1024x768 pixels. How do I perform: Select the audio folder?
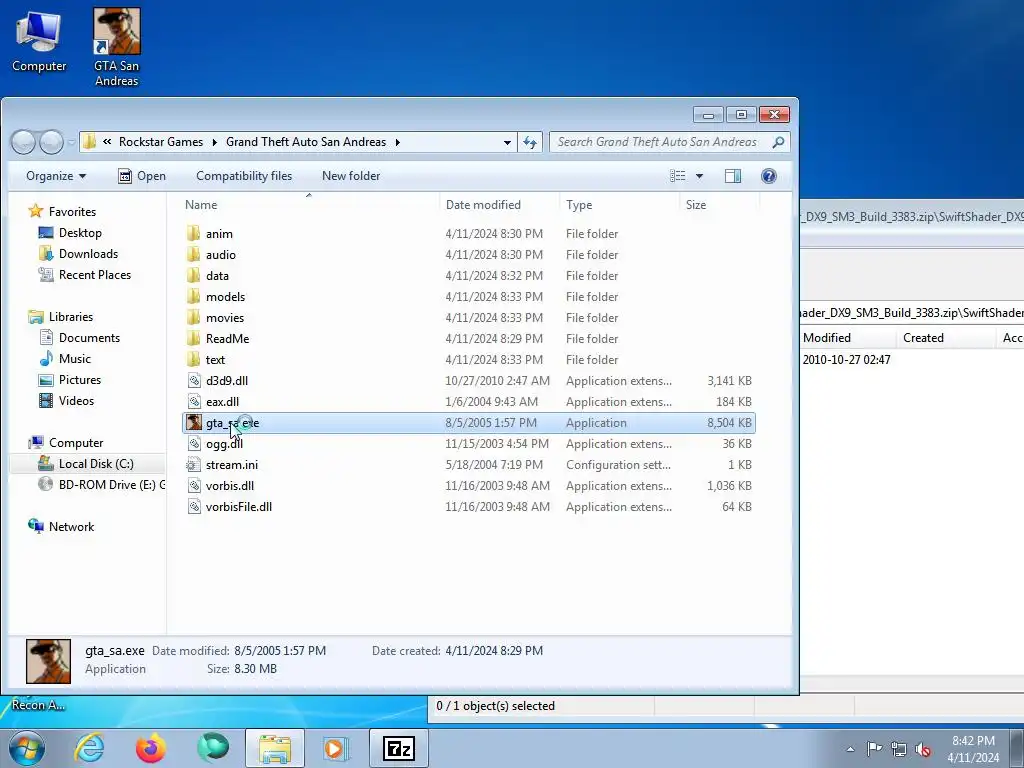(221, 255)
